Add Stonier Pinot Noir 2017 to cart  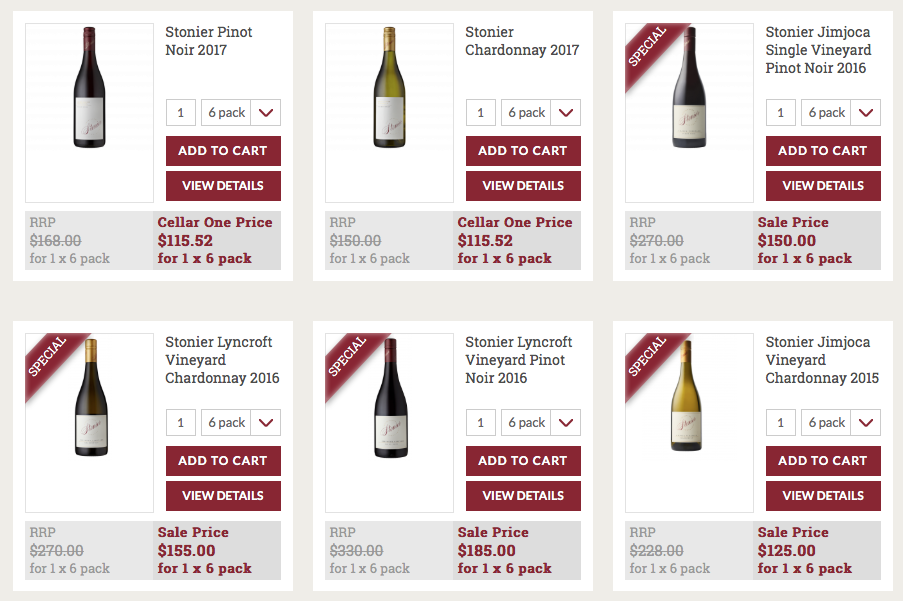[x=223, y=151]
